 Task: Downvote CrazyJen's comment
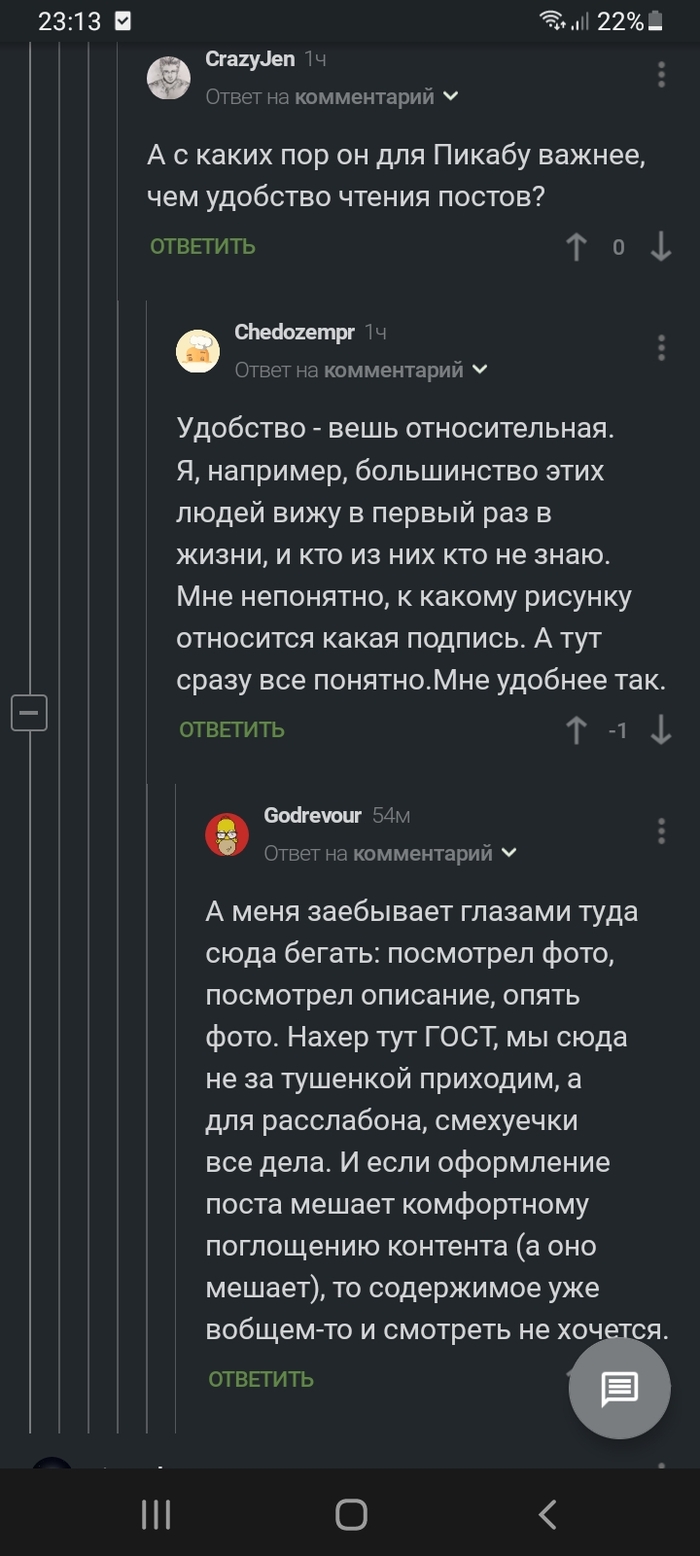click(661, 247)
